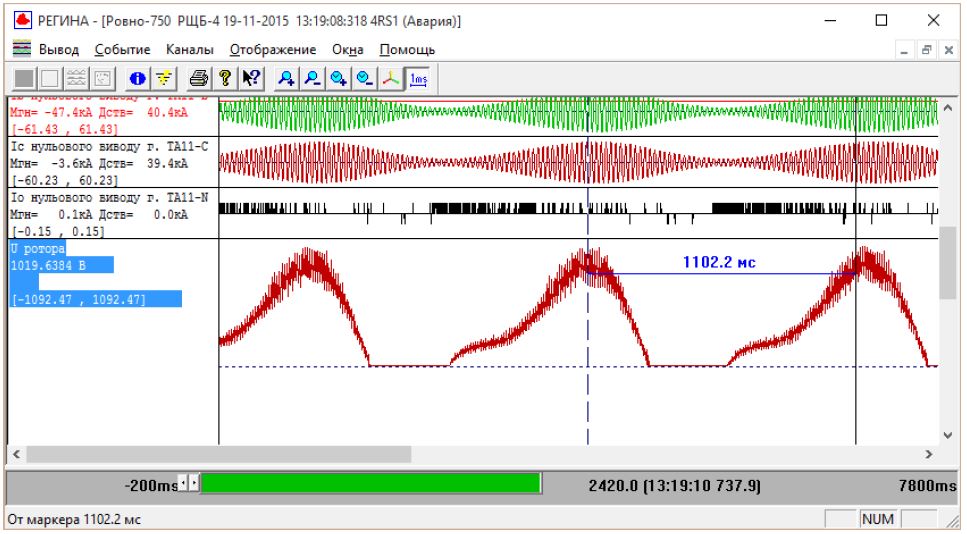Select the U ротора channel label
The image size is (967, 534).
coord(38,249)
